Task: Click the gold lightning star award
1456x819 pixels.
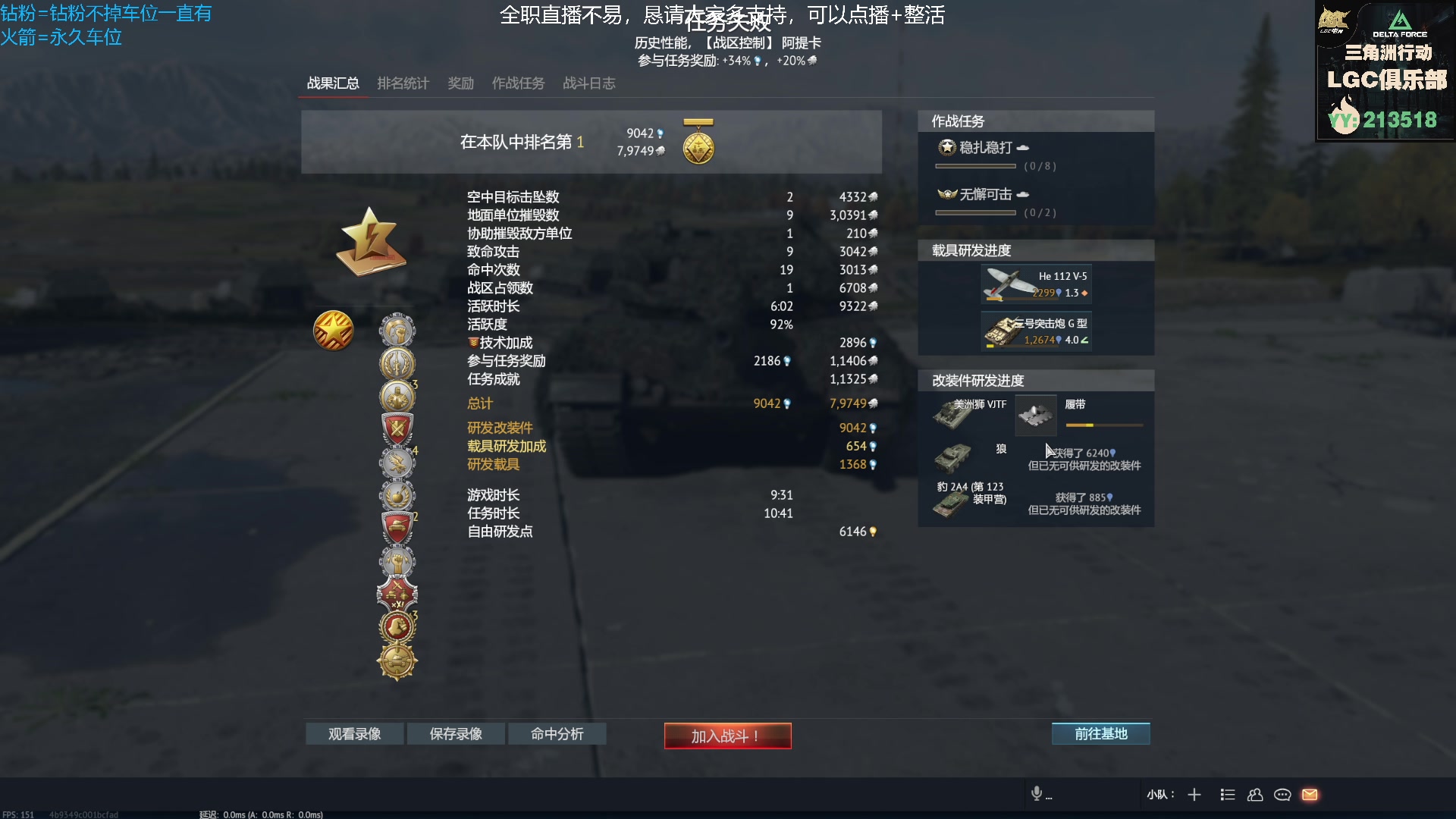Action: 371,241
